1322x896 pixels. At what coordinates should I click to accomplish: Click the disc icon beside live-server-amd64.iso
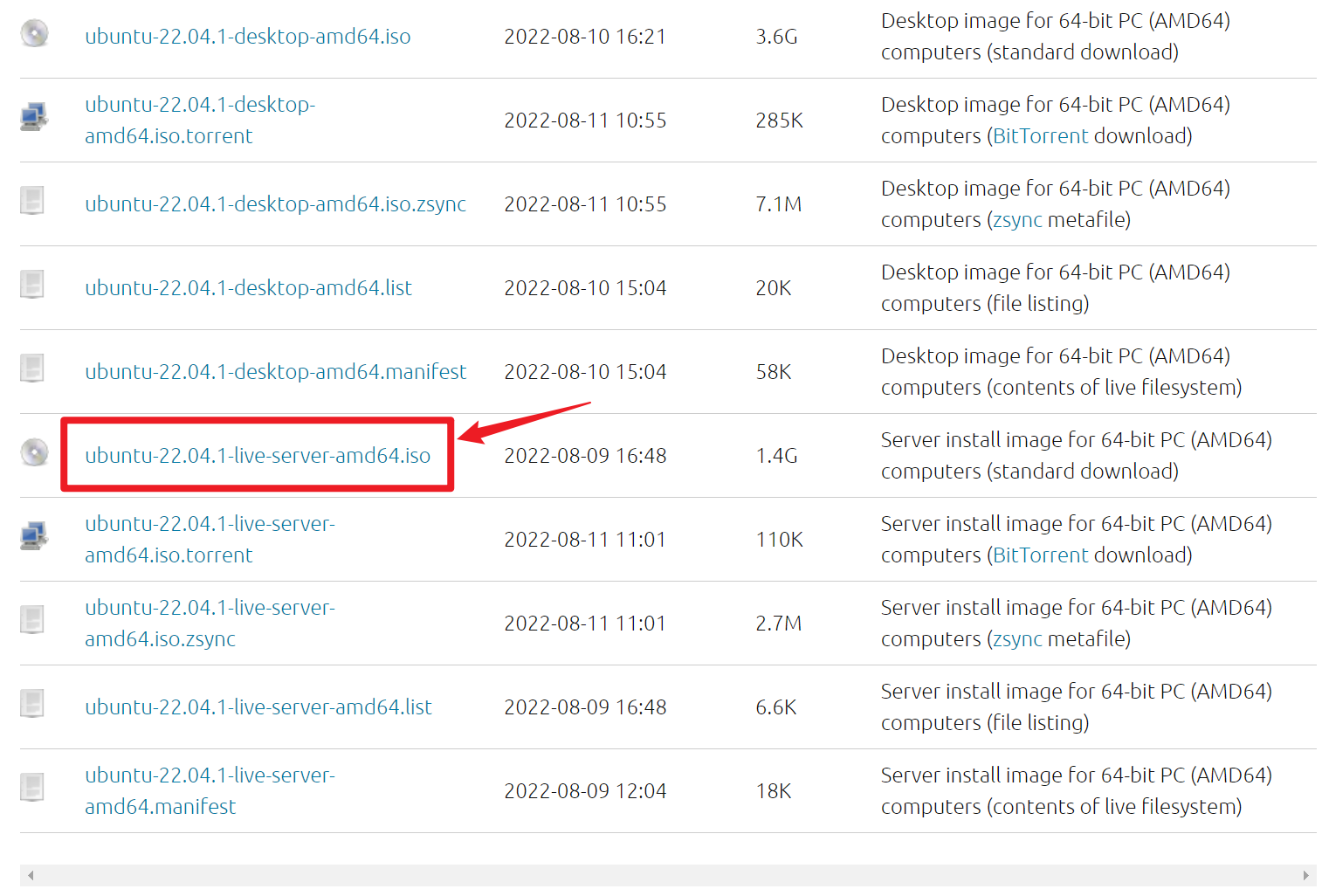34,452
